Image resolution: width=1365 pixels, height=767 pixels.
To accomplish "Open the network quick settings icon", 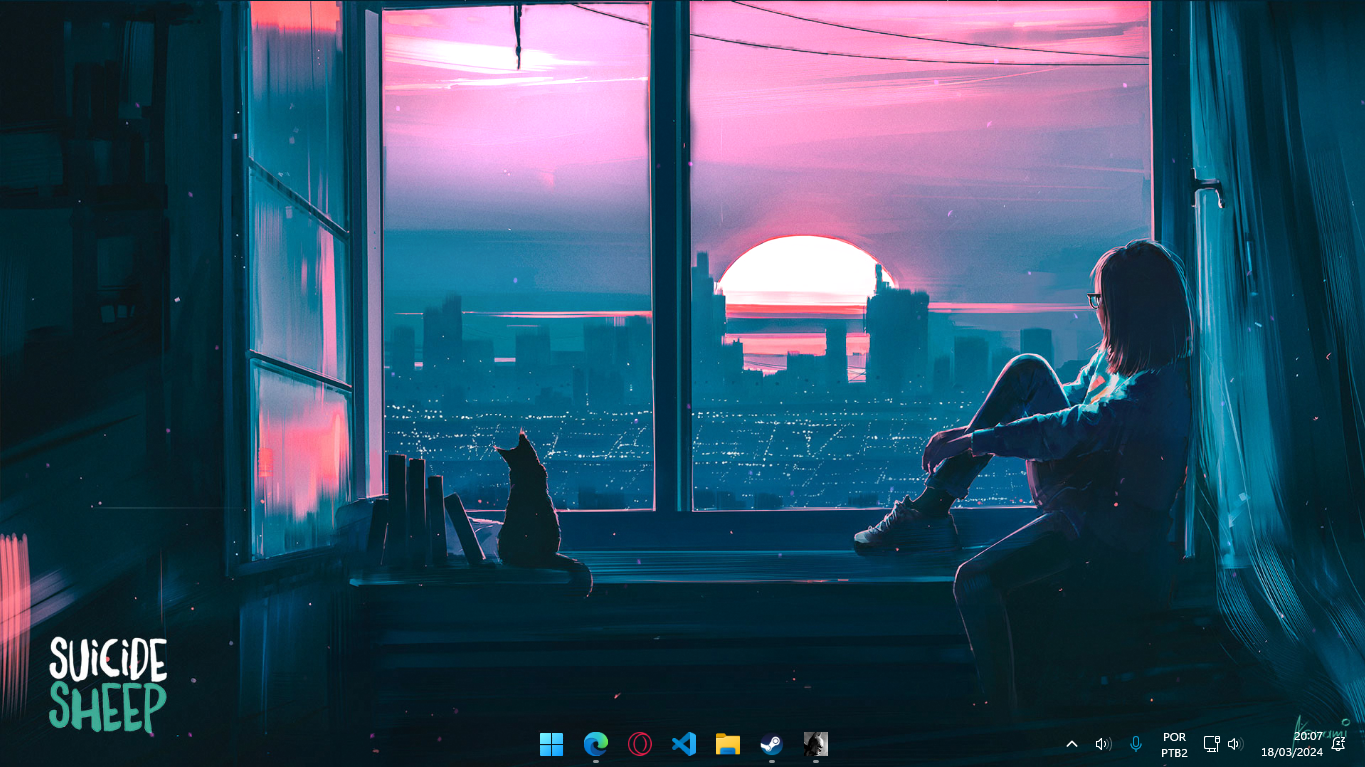I will tap(1211, 744).
